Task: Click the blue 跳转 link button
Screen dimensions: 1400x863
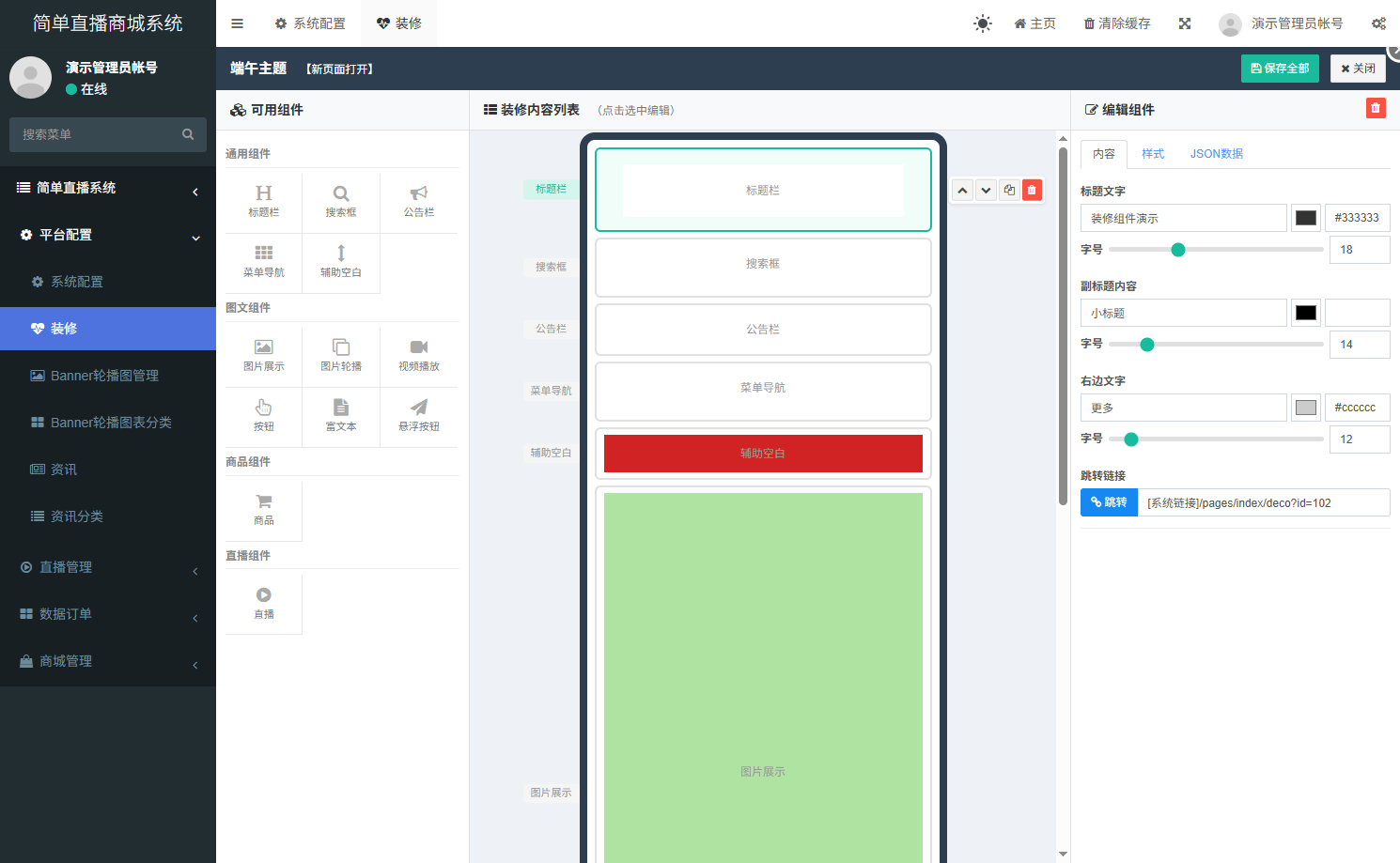Action: click(x=1109, y=502)
